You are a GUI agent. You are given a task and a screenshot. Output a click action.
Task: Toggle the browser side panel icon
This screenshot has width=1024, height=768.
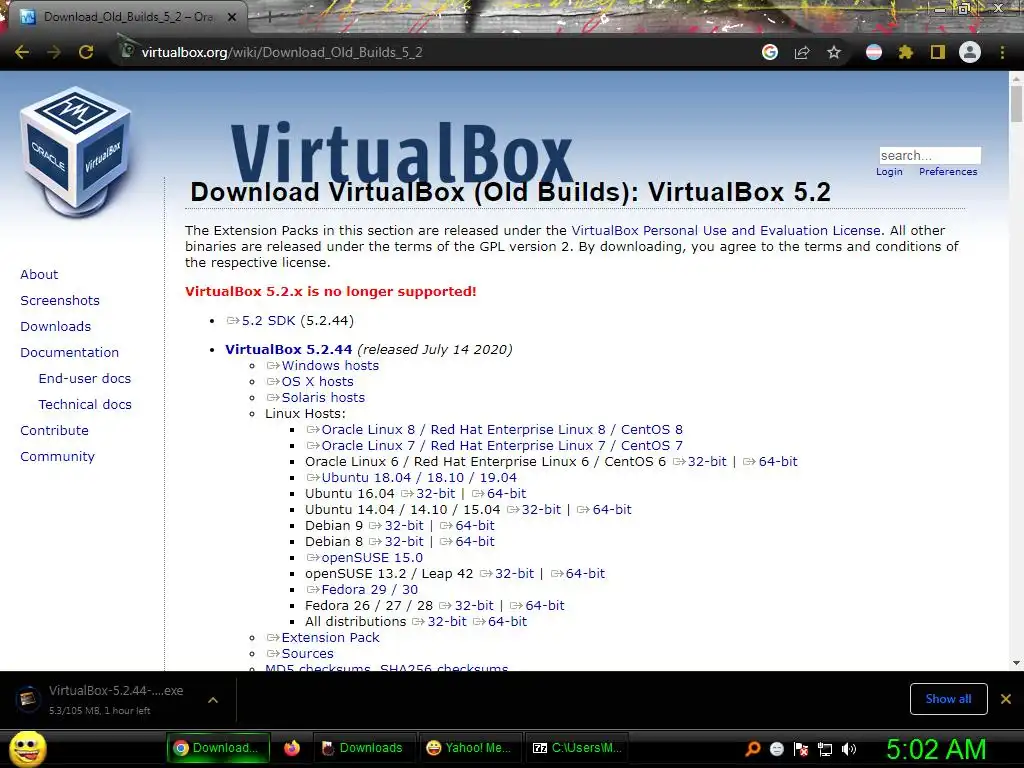click(938, 52)
